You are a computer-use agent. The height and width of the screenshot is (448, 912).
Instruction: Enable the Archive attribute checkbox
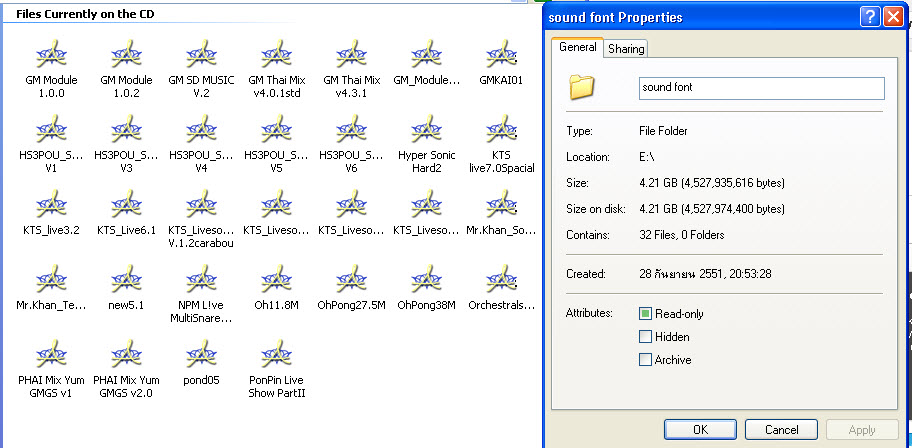click(645, 360)
